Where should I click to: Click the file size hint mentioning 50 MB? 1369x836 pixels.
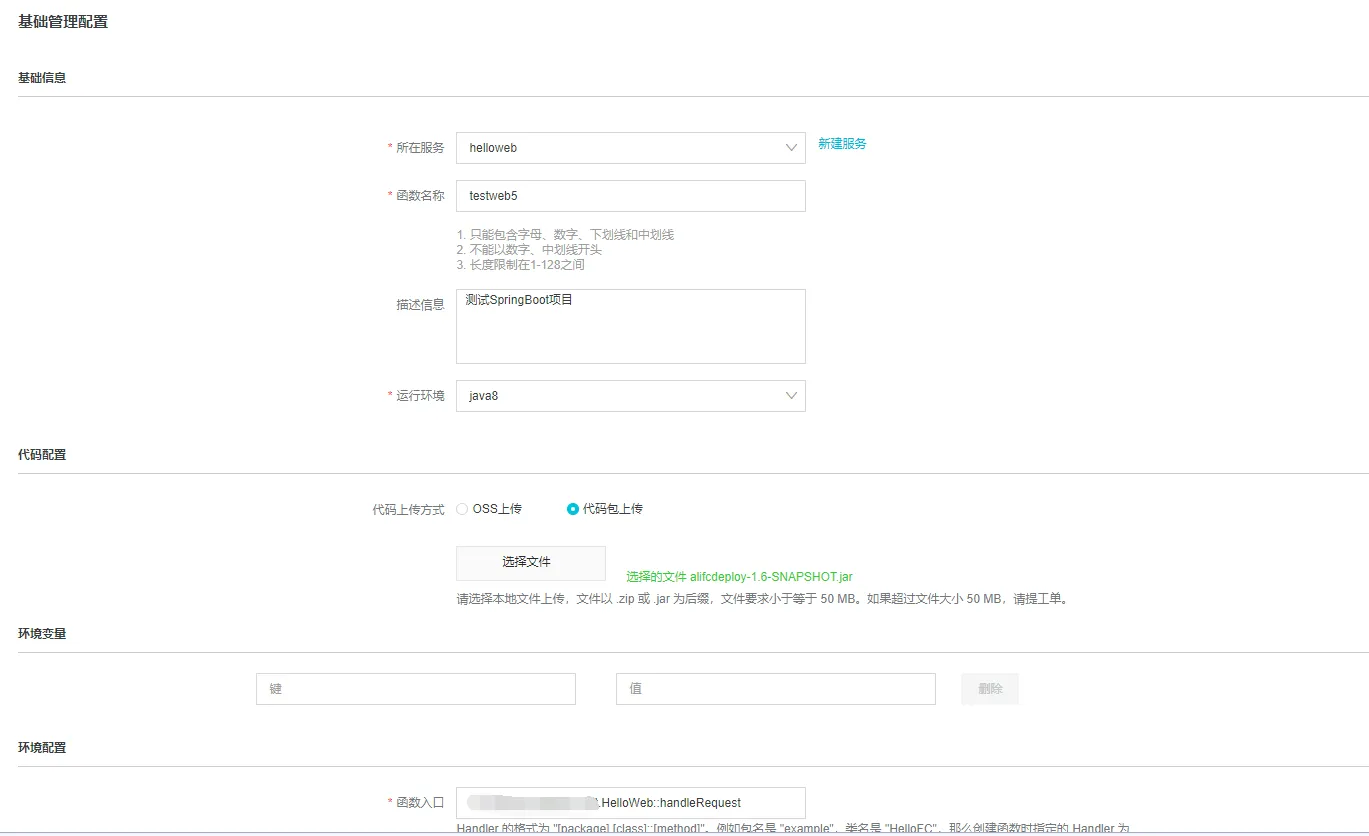(x=762, y=600)
